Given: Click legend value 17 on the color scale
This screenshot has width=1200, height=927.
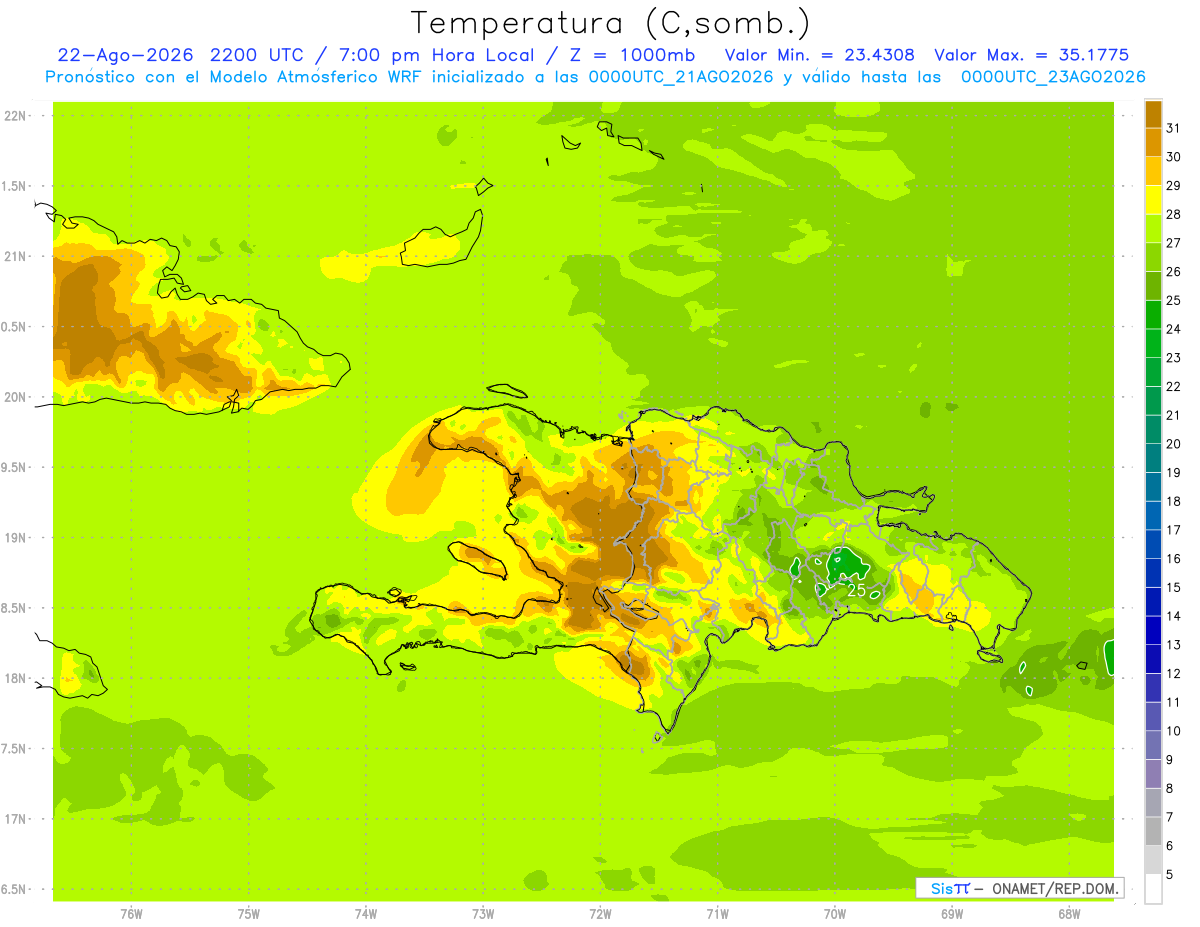Looking at the screenshot, I should 1174,530.
